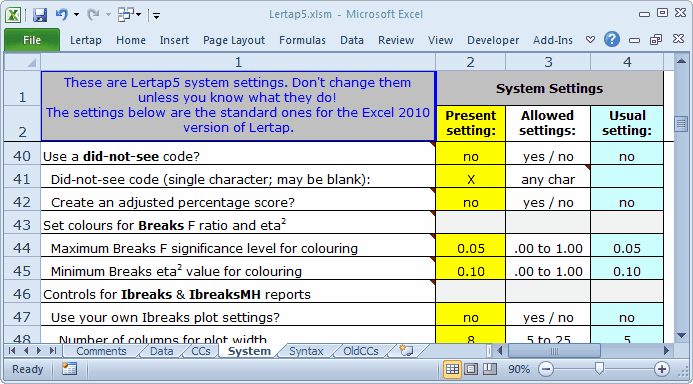Open the Redo history dropdown arrow
This screenshot has width=693, height=384.
click(108, 15)
